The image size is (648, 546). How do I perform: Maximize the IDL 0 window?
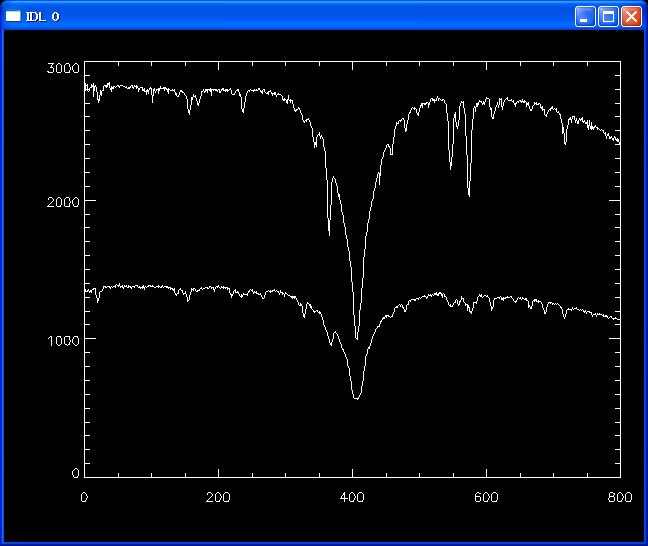coord(608,17)
